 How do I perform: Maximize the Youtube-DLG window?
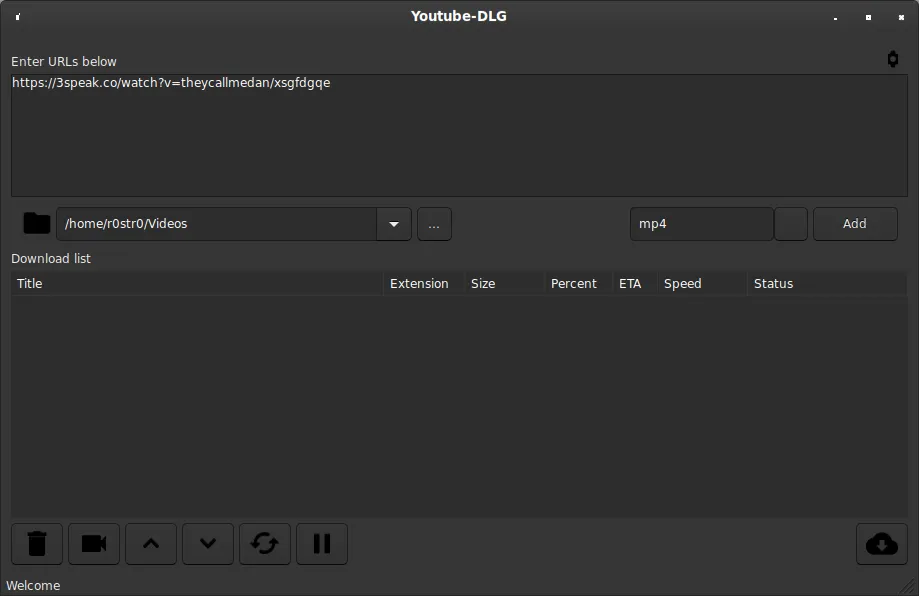click(868, 17)
